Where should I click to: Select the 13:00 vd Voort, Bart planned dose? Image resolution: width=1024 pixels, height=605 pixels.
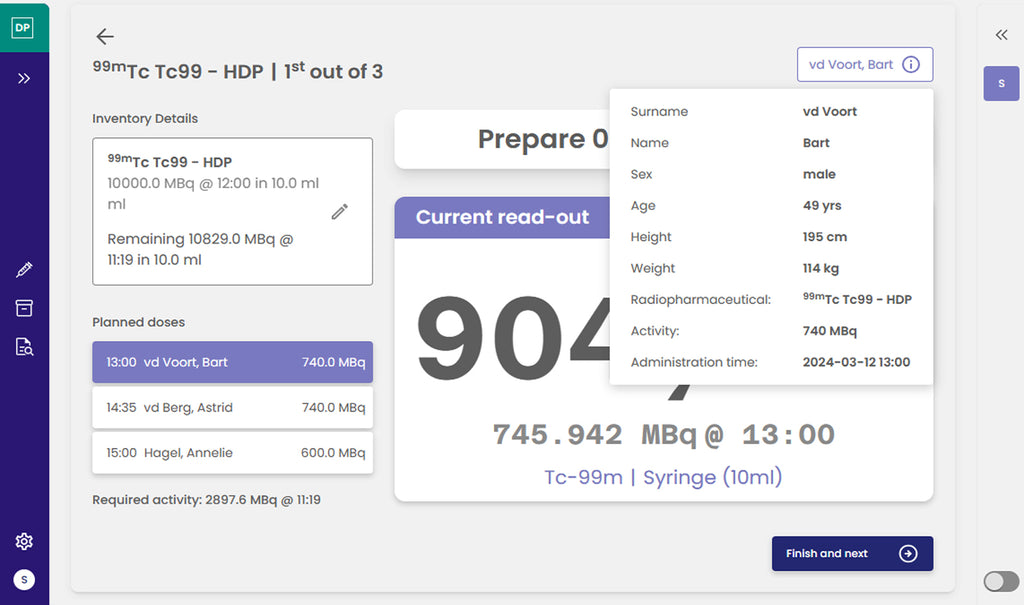(x=232, y=363)
